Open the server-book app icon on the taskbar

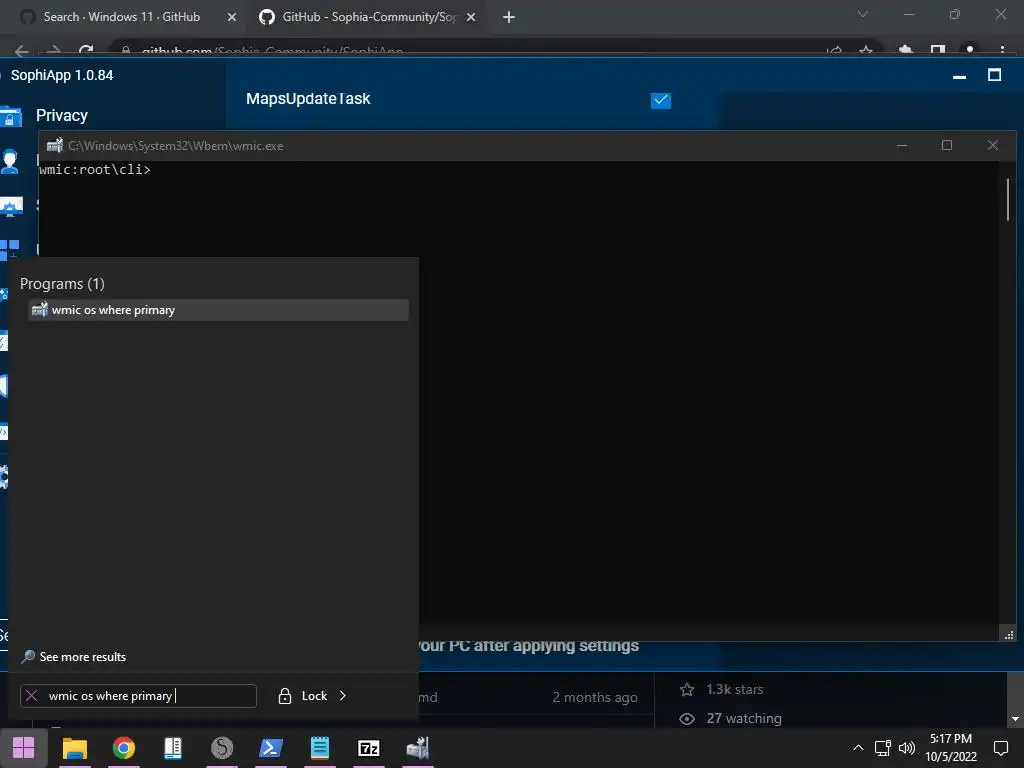pyautogui.click(x=172, y=748)
